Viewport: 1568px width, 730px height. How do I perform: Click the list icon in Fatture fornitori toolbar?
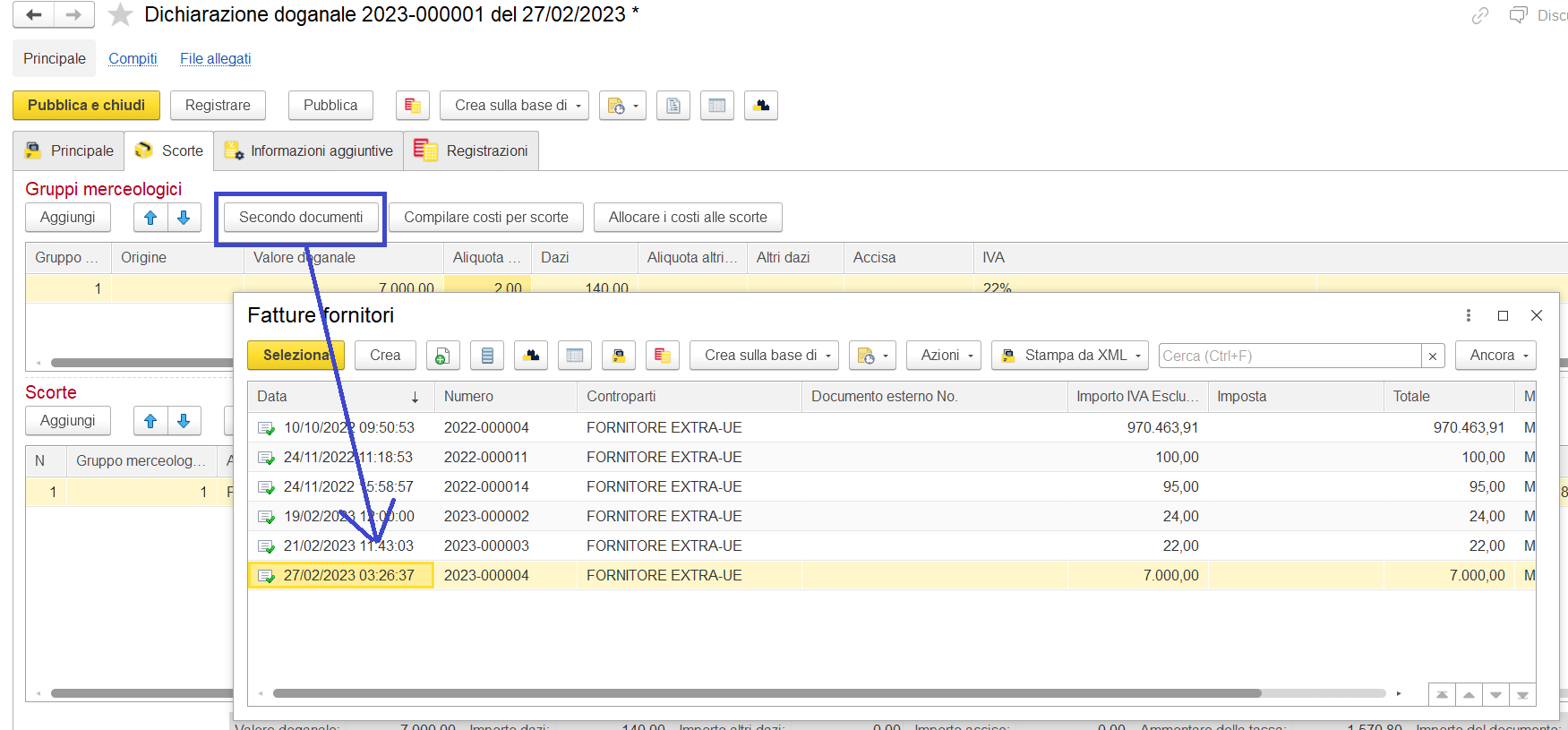click(487, 356)
